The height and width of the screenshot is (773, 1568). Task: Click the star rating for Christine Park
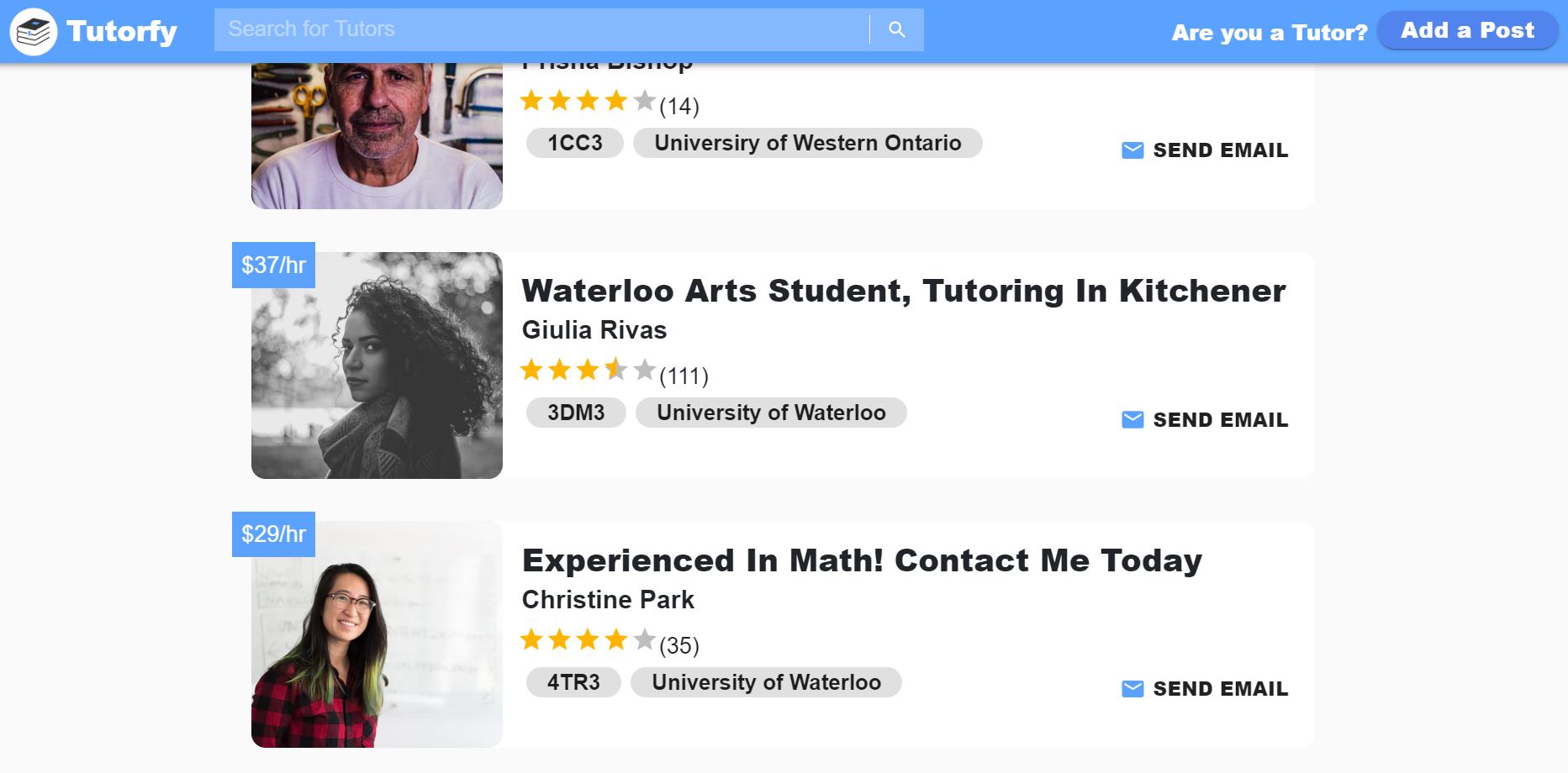588,639
